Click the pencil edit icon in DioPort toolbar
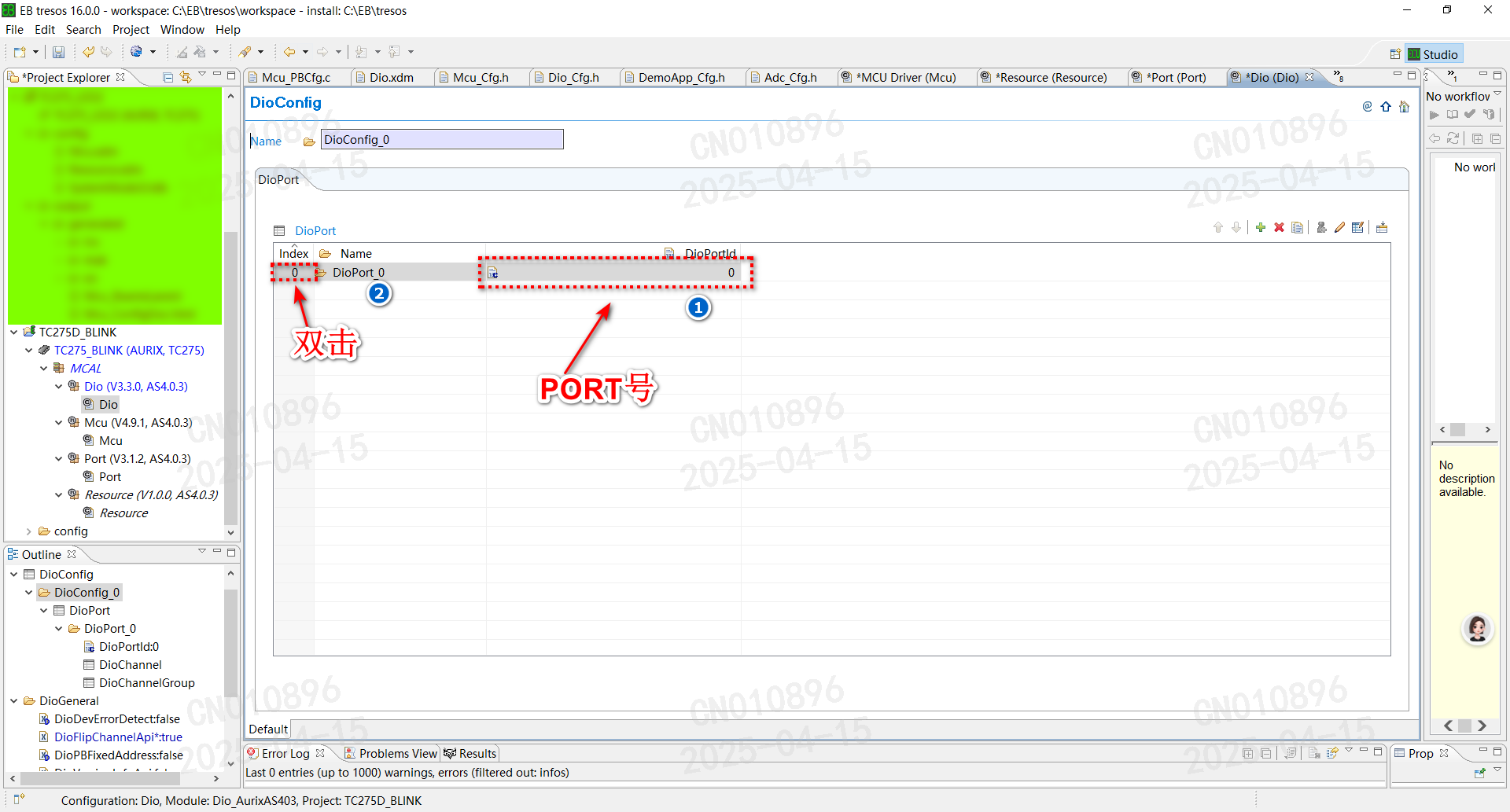 (1339, 228)
